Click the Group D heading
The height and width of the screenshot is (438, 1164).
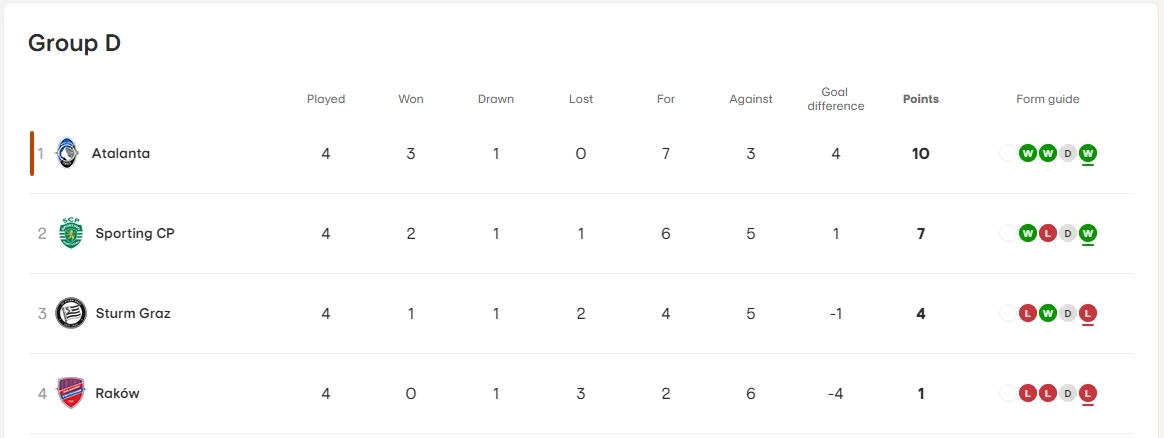[74, 43]
